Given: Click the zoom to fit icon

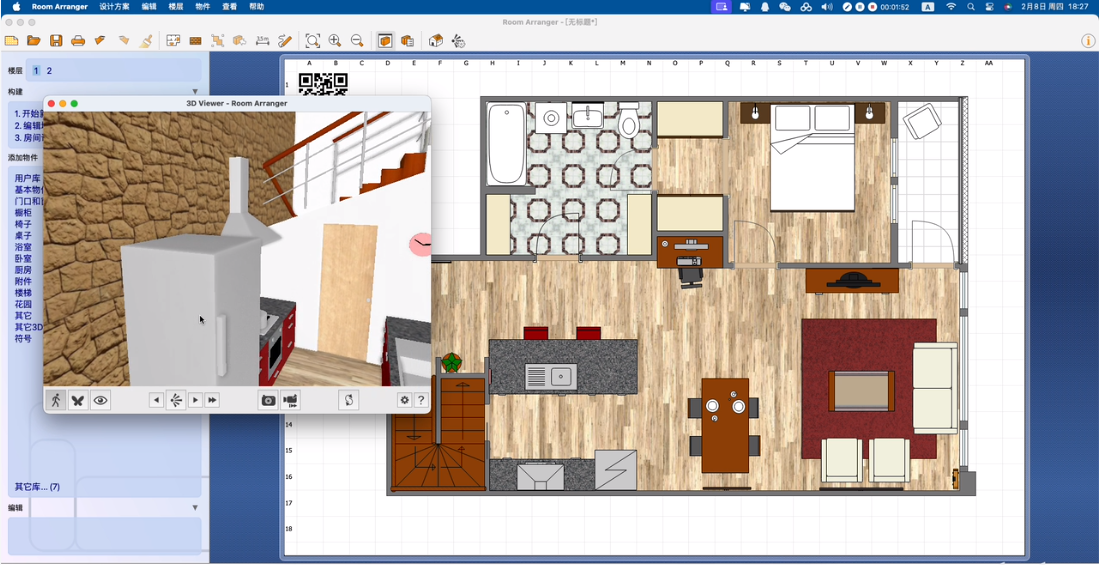Looking at the screenshot, I should coord(313,41).
